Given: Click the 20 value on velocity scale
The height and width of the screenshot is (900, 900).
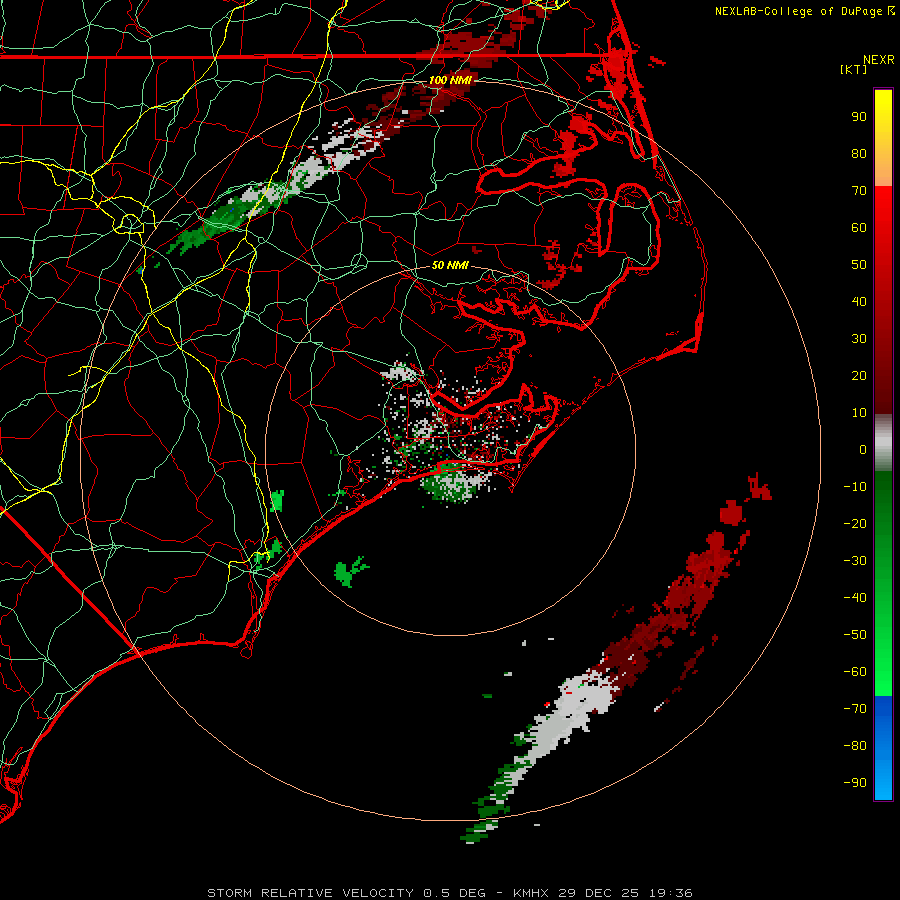Looking at the screenshot, I should pyautogui.click(x=859, y=376).
